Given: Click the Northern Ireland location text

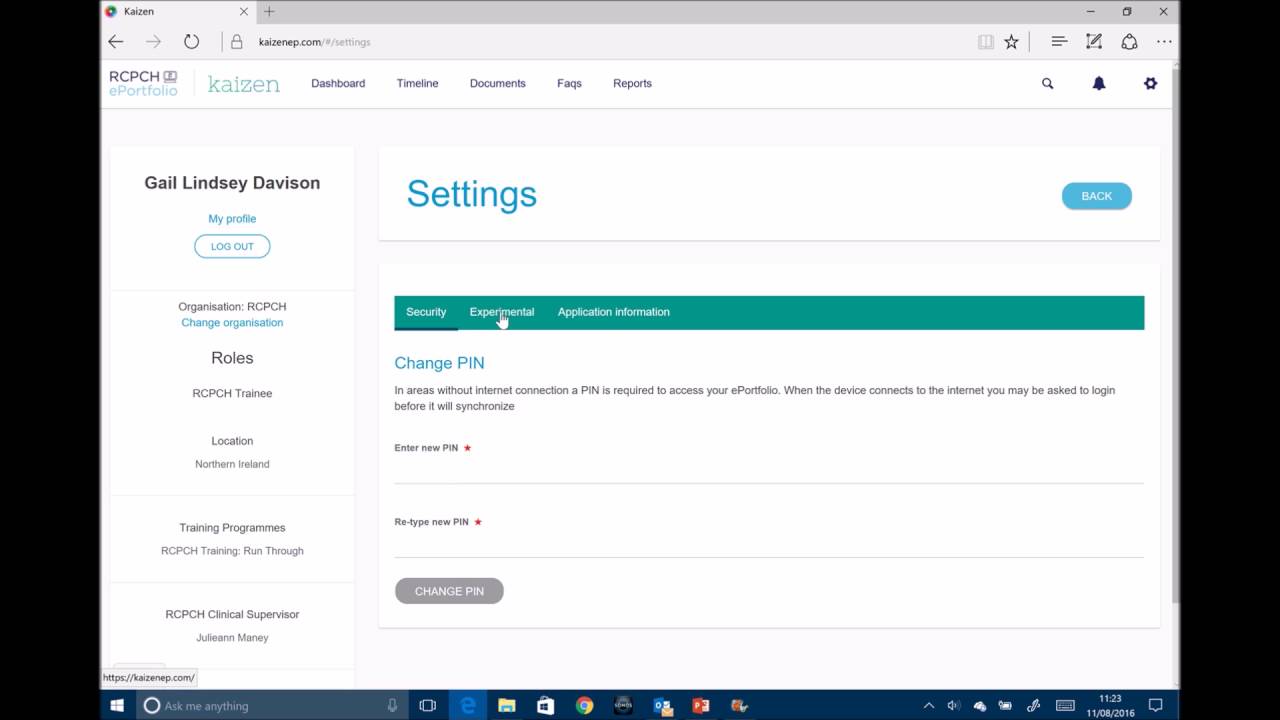Looking at the screenshot, I should pos(232,464).
